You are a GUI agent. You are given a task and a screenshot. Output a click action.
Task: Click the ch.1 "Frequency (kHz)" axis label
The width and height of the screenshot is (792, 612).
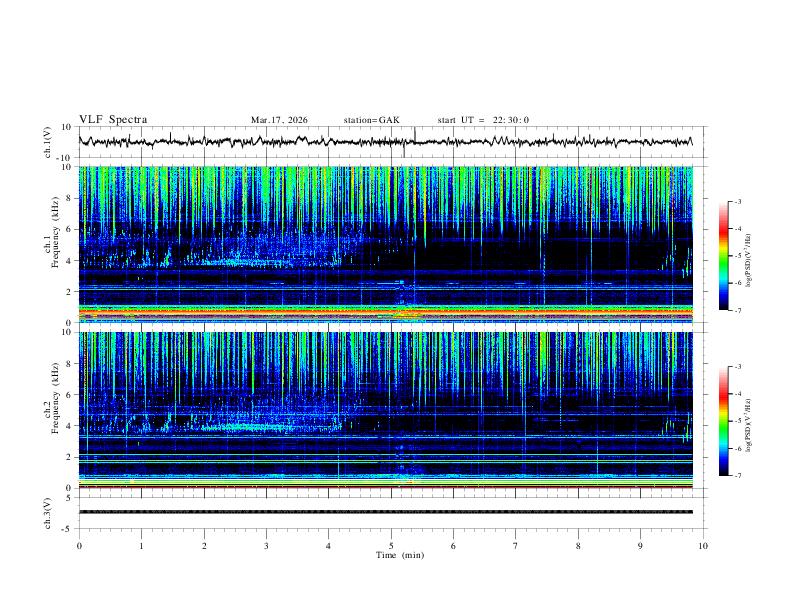click(x=56, y=231)
